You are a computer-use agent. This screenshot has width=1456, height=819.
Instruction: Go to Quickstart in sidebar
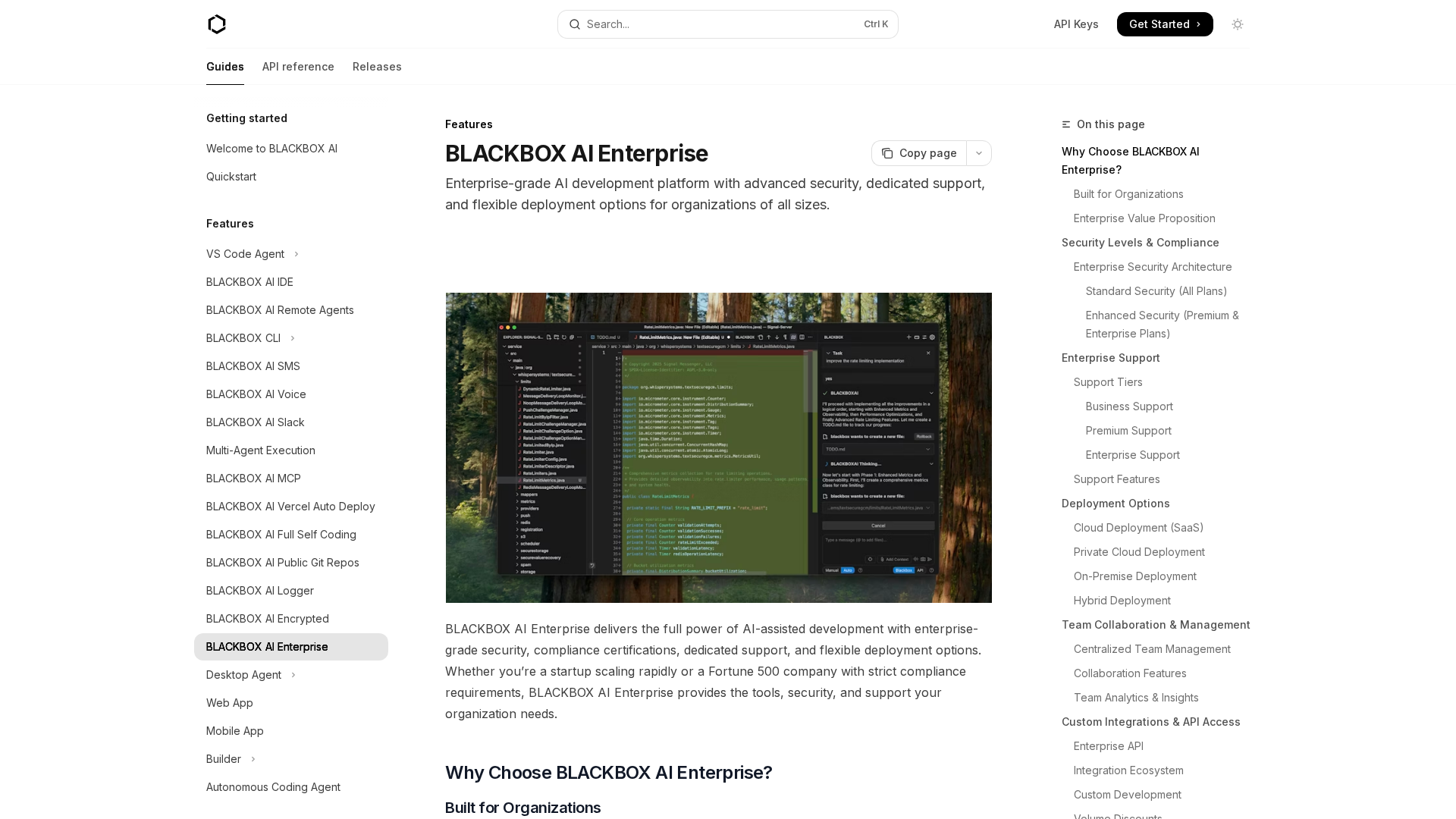(x=231, y=177)
